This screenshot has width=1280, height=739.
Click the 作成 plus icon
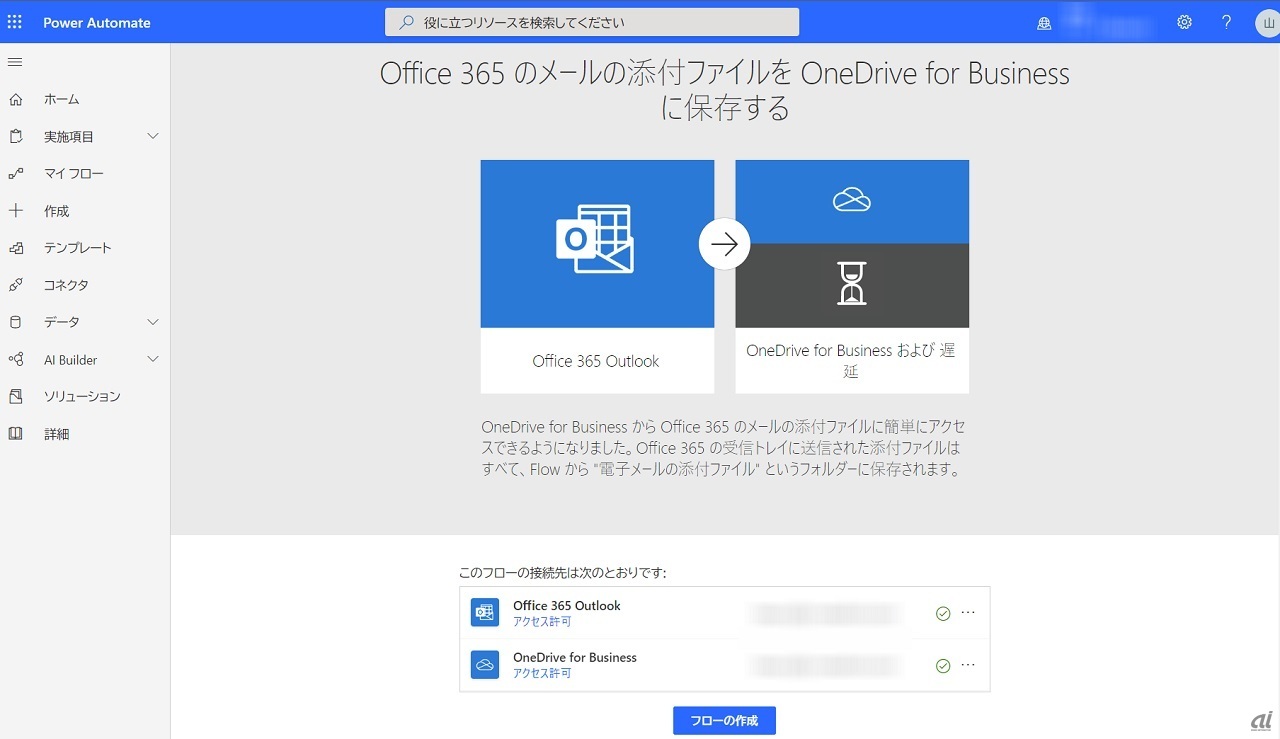point(15,211)
